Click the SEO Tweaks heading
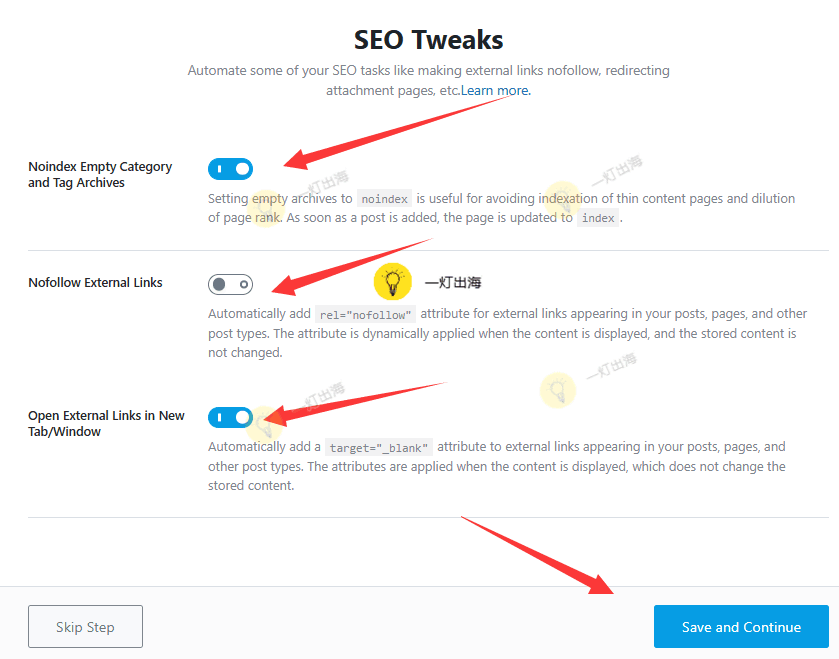839x659 pixels. 428,40
